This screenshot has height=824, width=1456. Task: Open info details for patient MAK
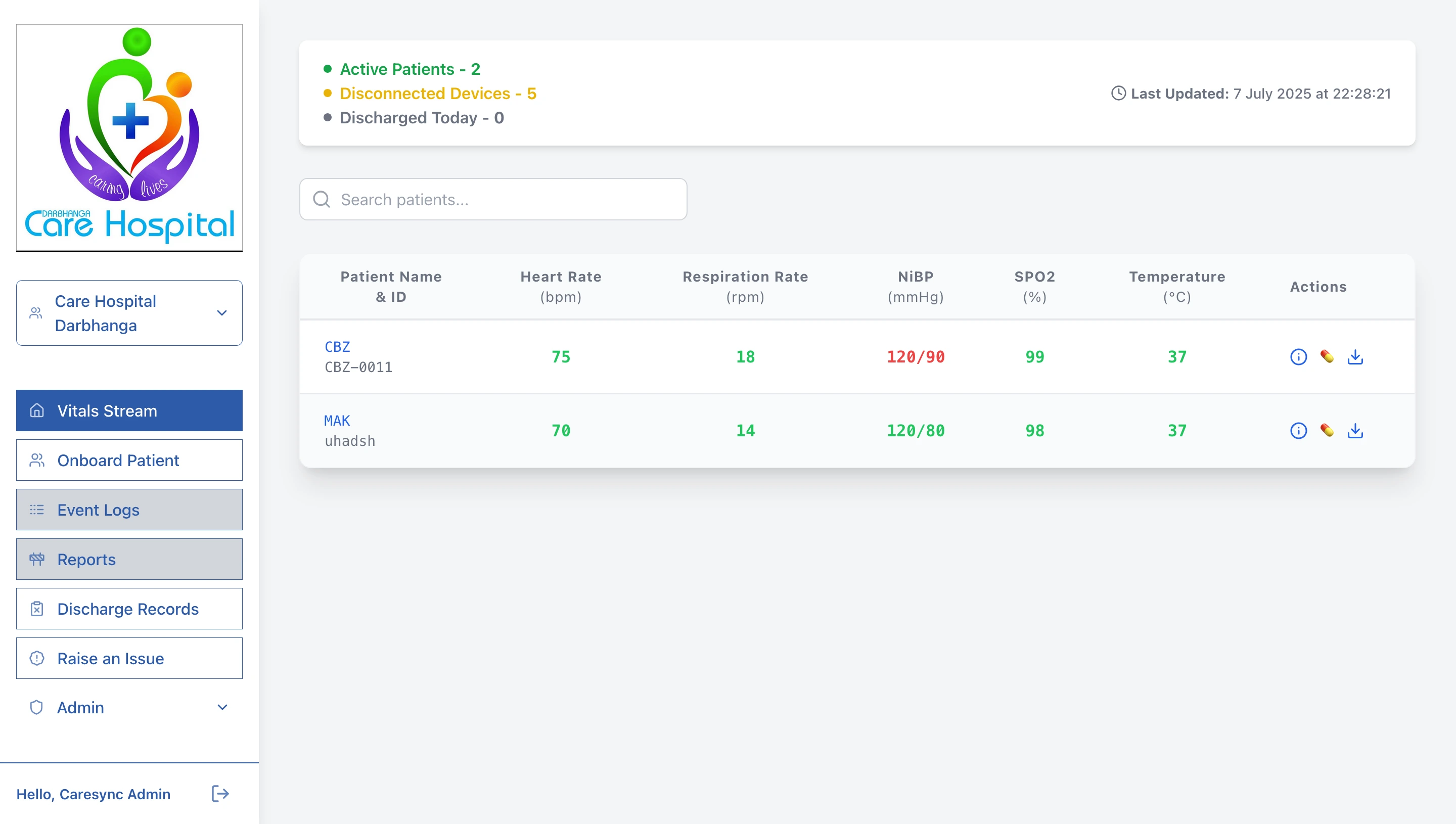(x=1298, y=431)
